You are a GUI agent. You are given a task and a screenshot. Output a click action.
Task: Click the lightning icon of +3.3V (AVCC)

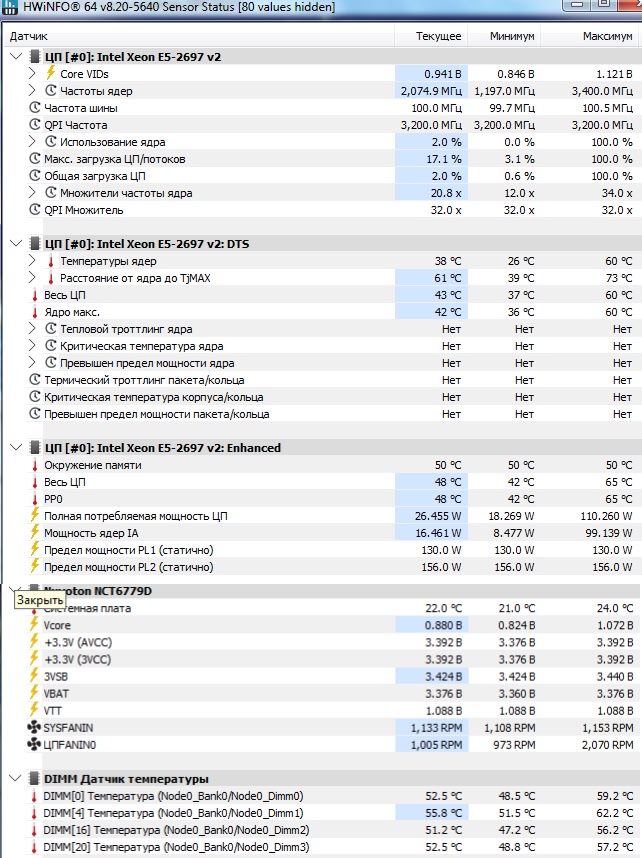[34, 641]
